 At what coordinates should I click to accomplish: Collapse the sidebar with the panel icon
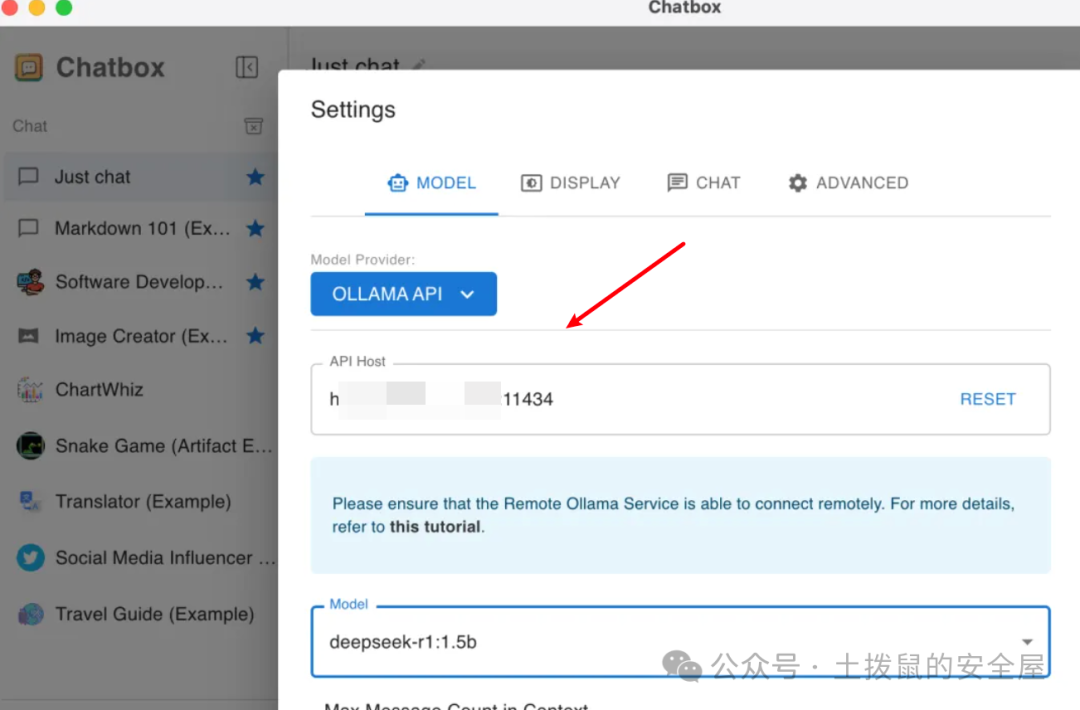(x=247, y=67)
